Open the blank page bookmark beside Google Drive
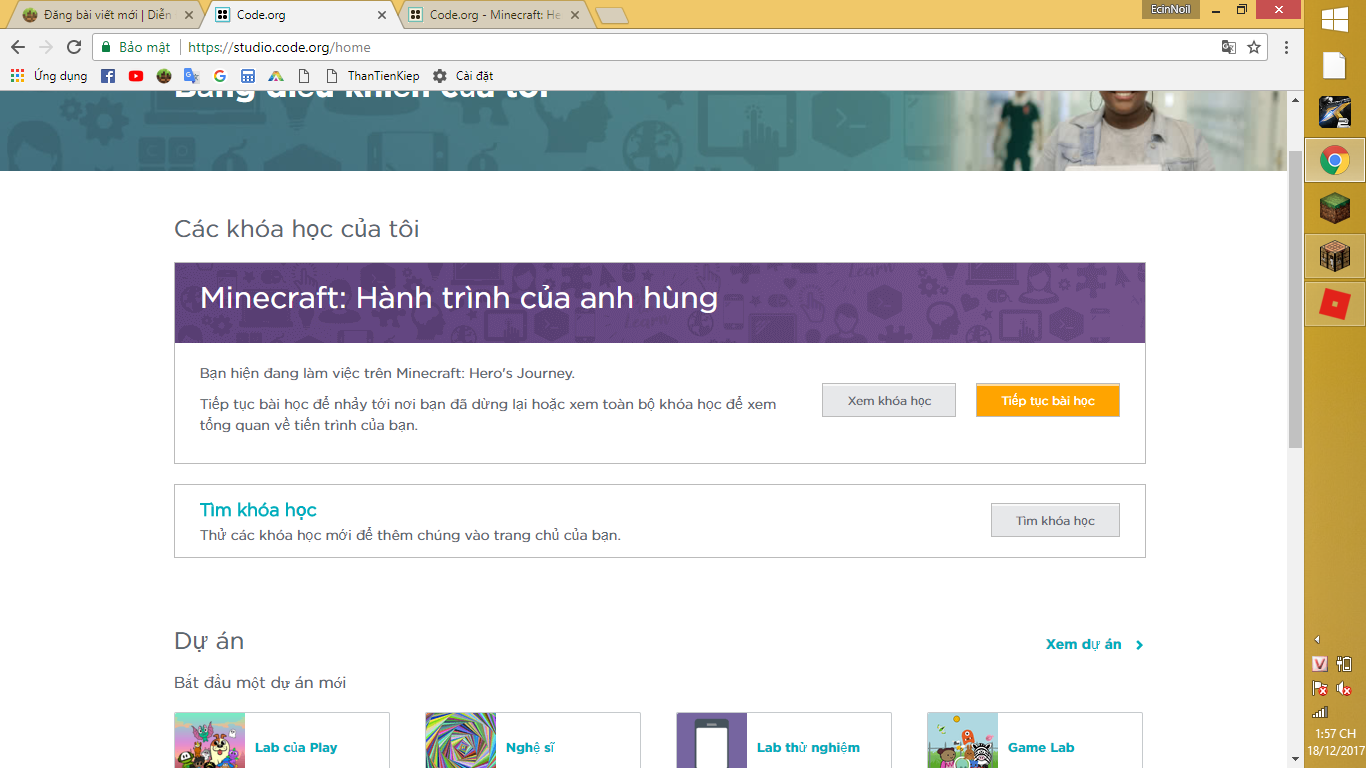Image resolution: width=1366 pixels, height=768 pixels. click(304, 76)
